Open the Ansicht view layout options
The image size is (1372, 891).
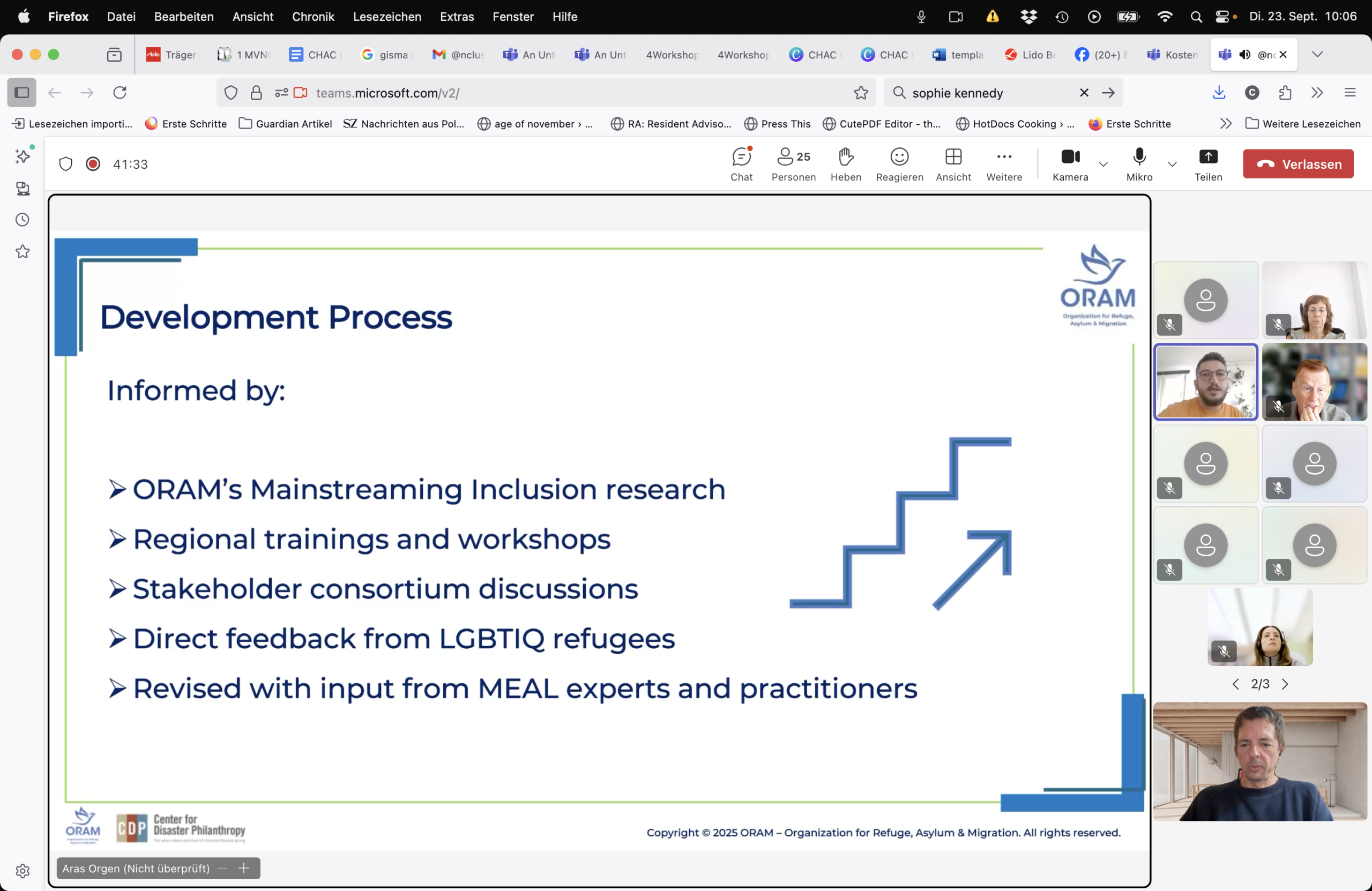pos(953,164)
